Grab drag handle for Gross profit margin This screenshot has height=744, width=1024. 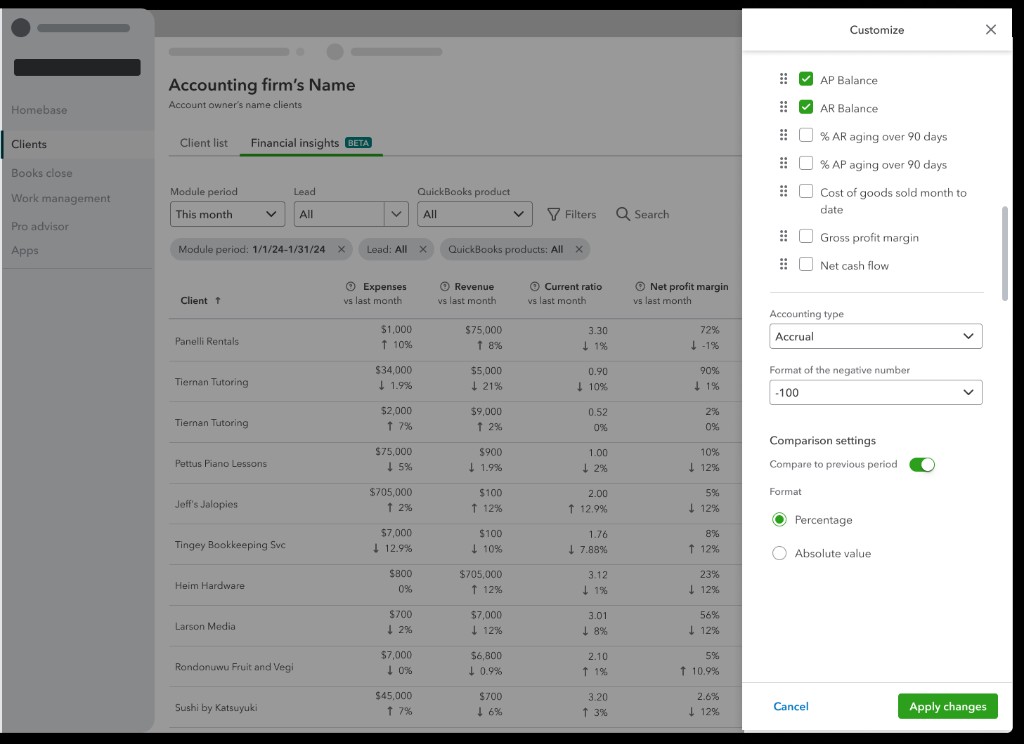[783, 236]
